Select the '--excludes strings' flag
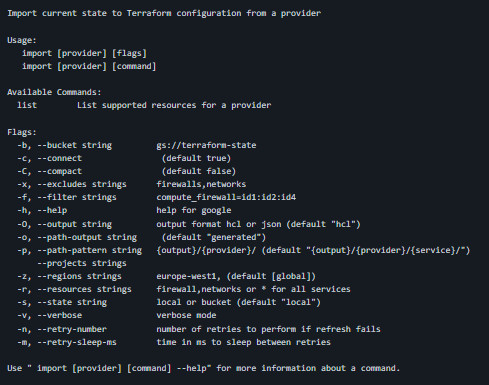This screenshot has width=489, height=385. click(x=82, y=184)
